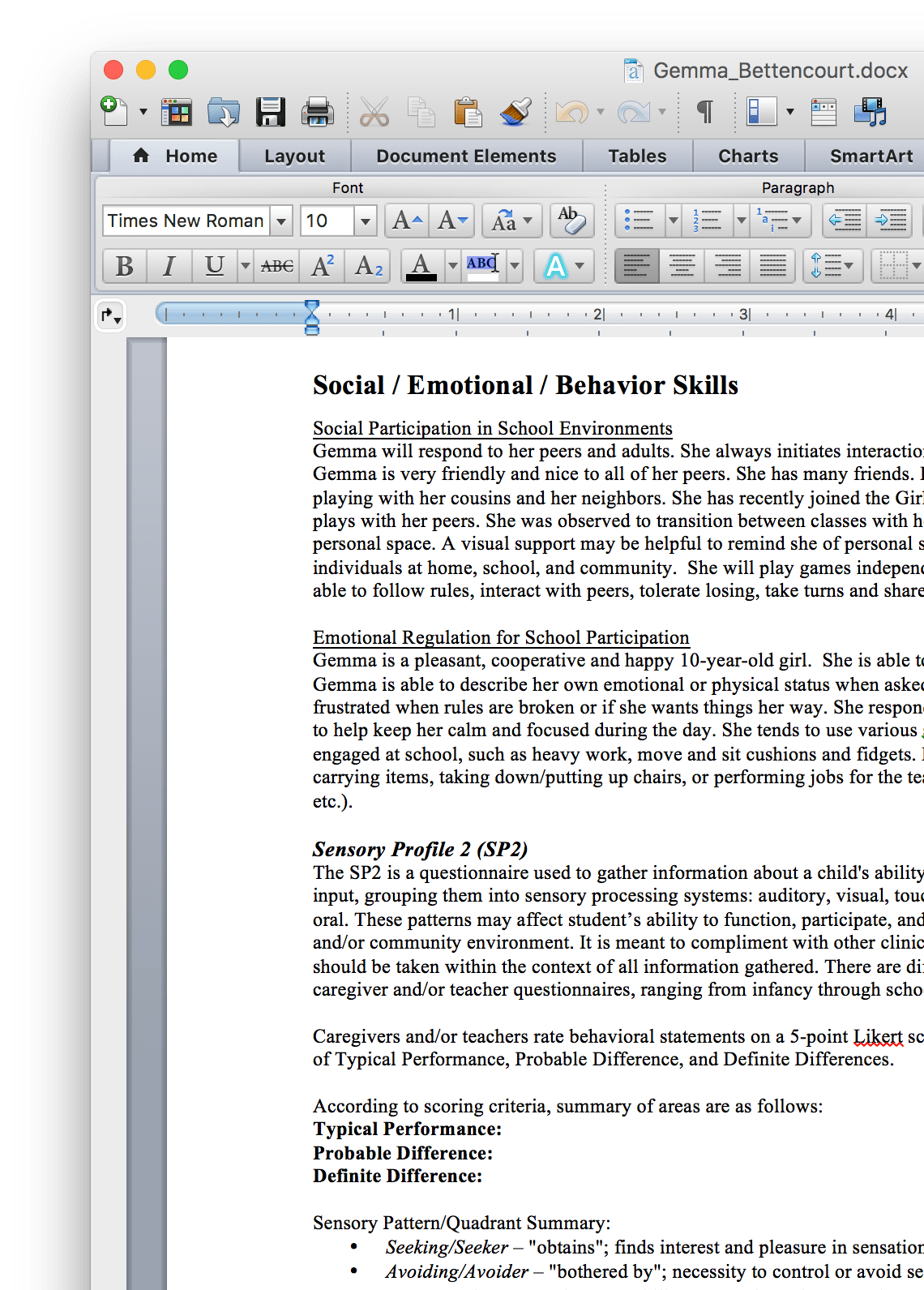
Task: Click the Save document floppy disk icon
Action: click(x=270, y=112)
